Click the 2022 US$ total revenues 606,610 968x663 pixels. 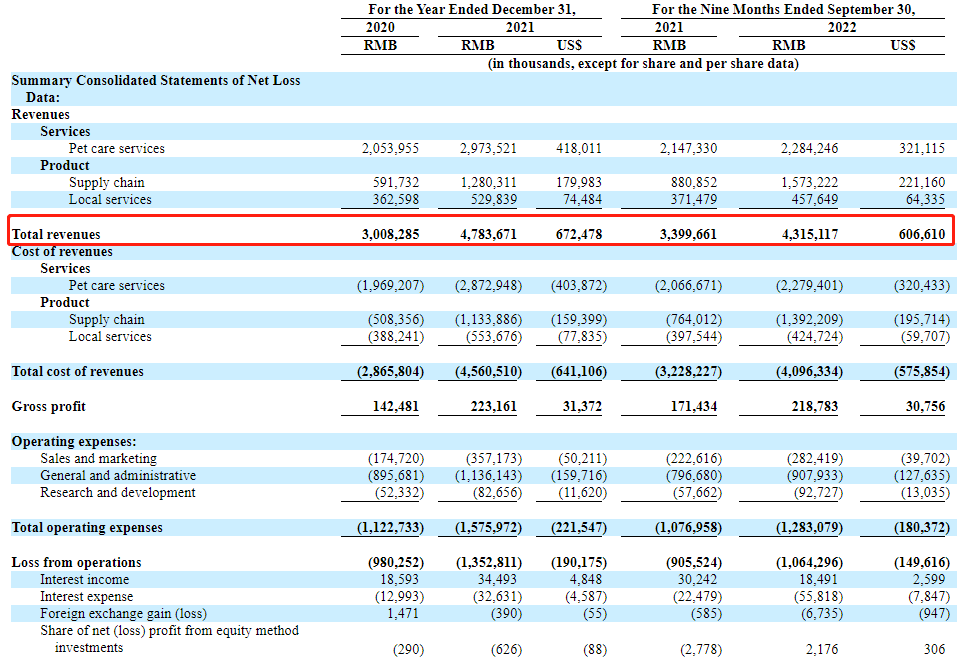(x=922, y=235)
